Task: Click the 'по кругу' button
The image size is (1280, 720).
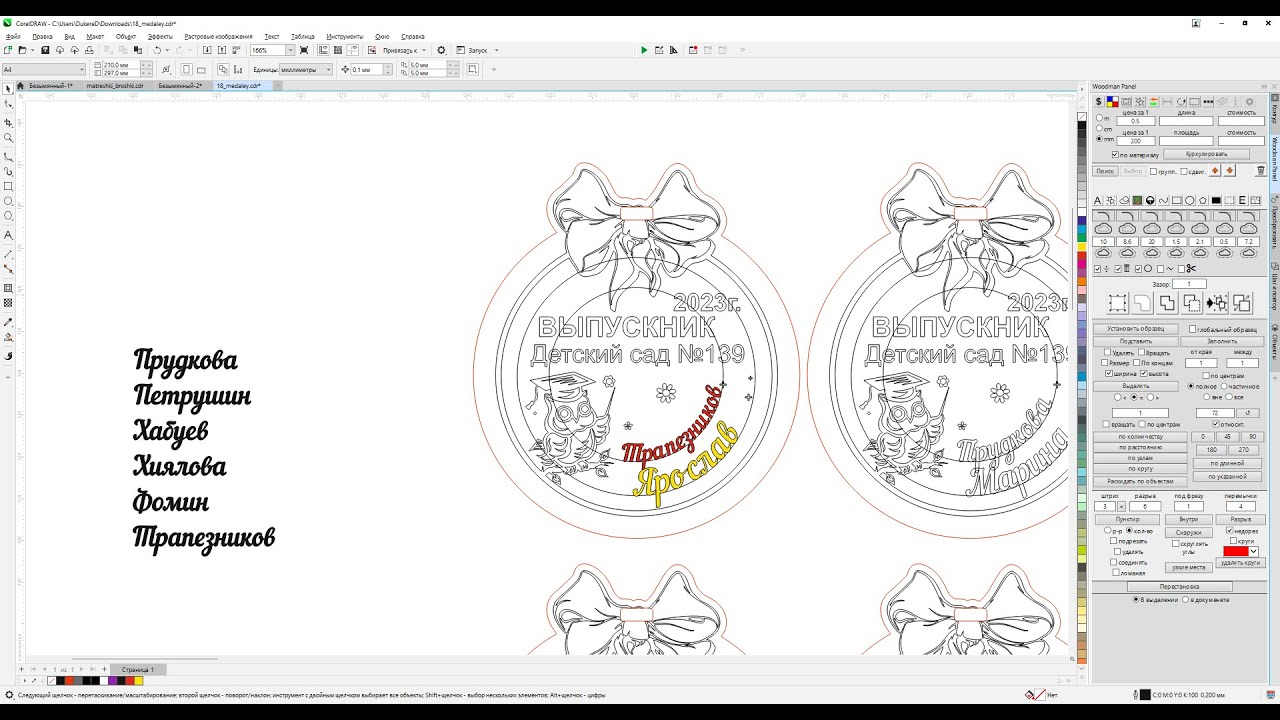Action: click(1140, 469)
